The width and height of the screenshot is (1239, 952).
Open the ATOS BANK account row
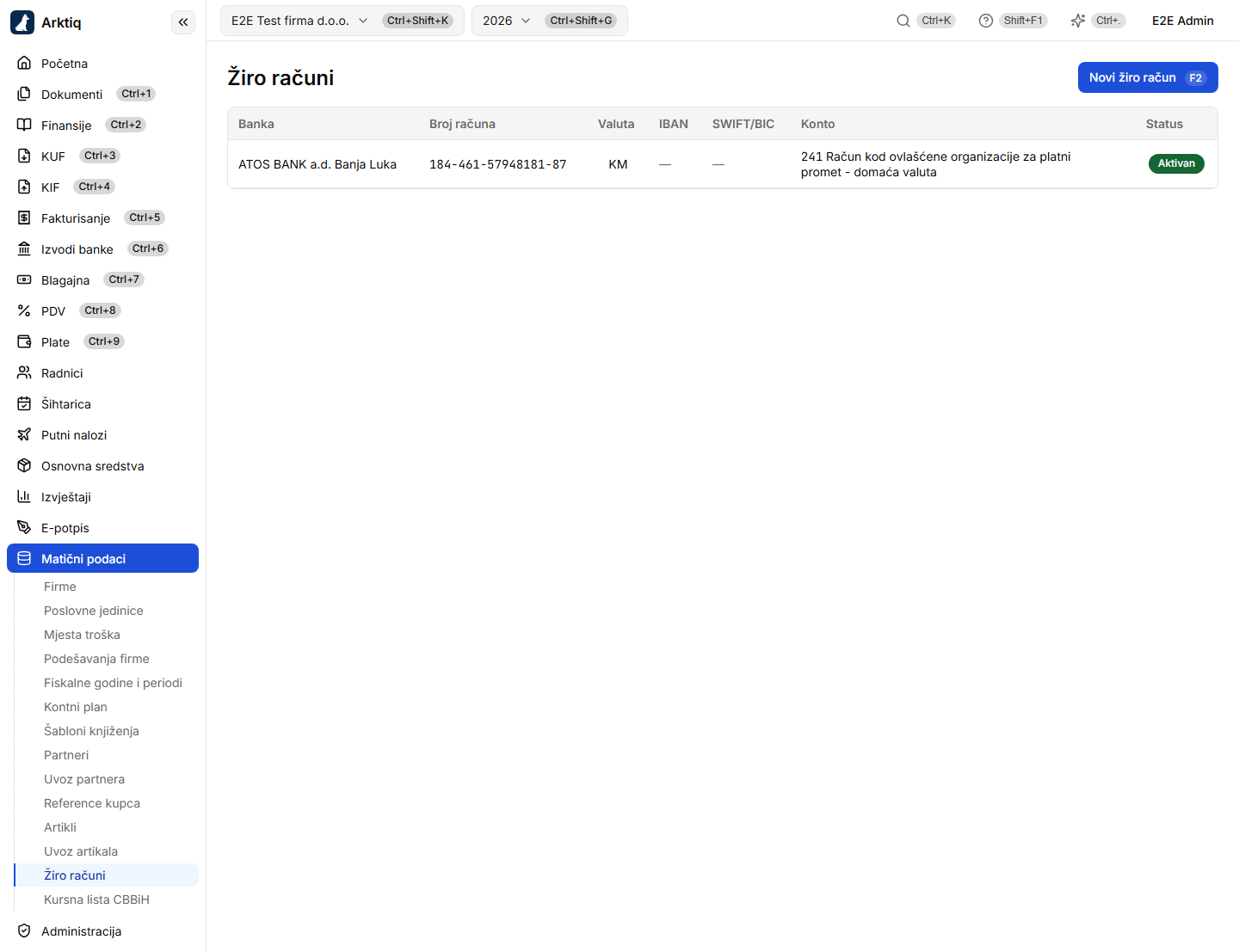tap(723, 164)
